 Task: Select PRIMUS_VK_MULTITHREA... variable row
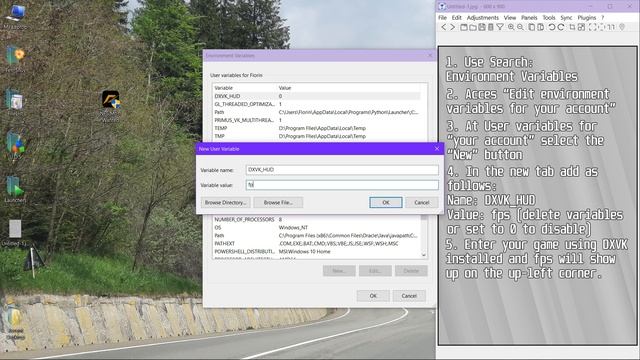[x=317, y=120]
